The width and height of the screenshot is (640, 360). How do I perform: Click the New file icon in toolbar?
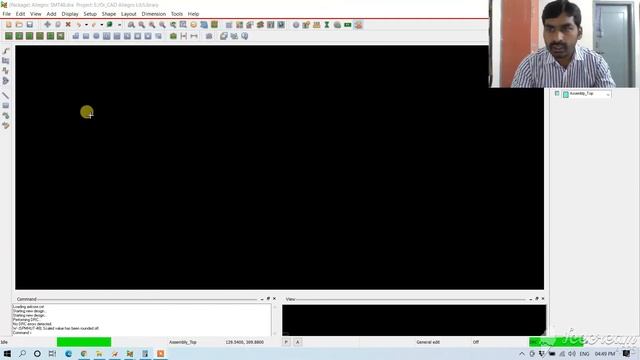pos(9,25)
